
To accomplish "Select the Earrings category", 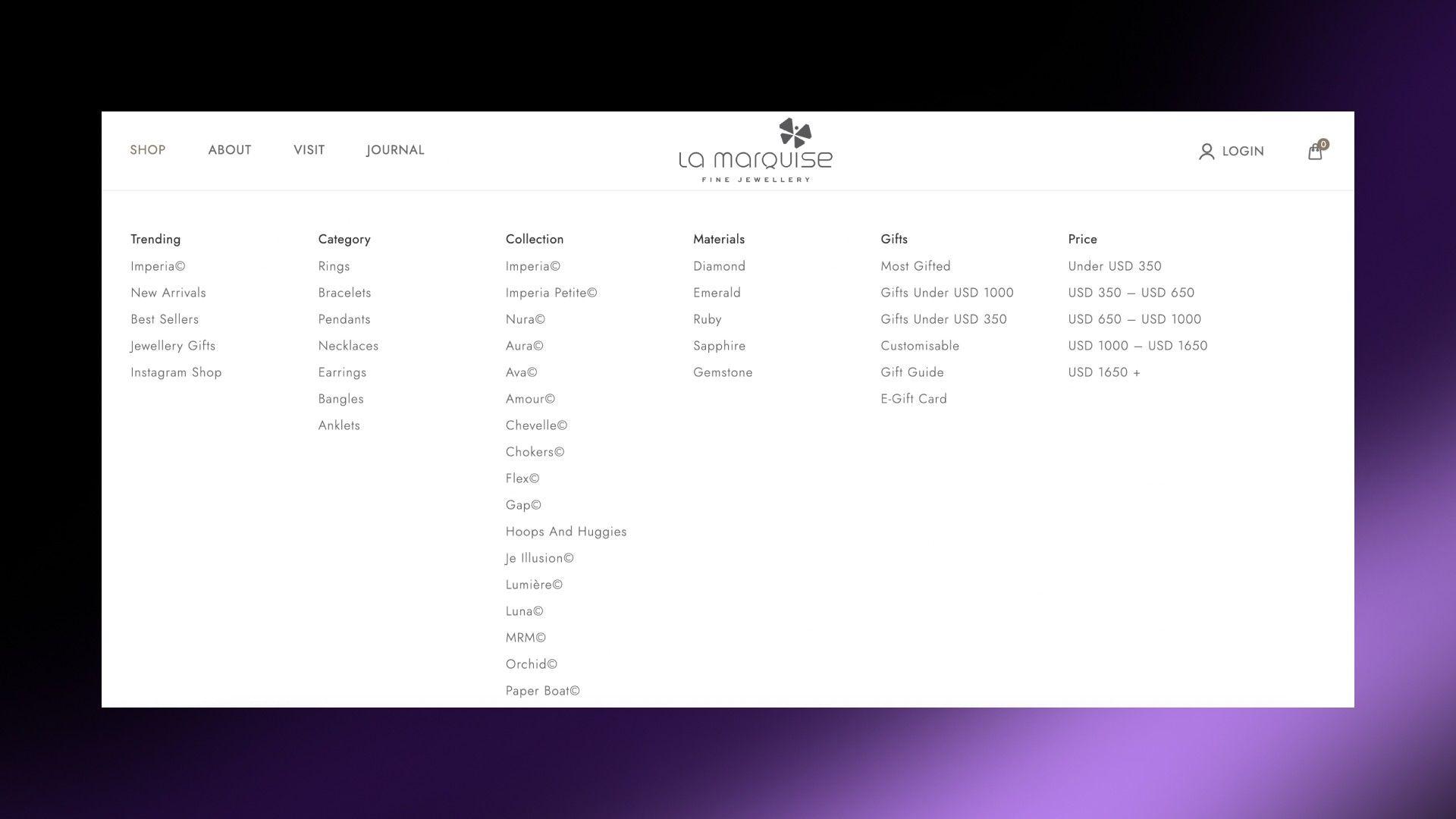I will pos(342,372).
